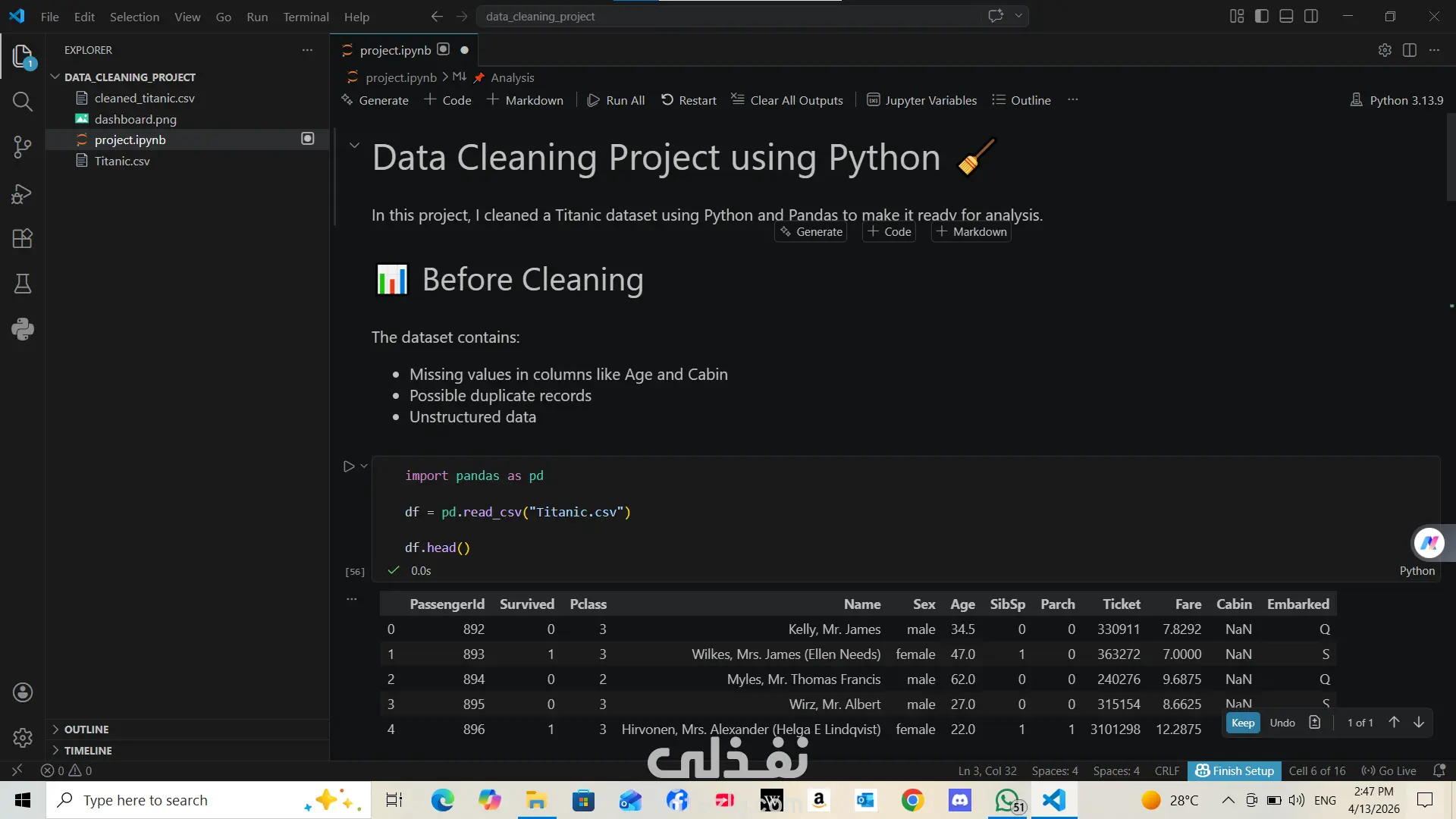Click the Windows taskbar search box
The width and height of the screenshot is (1456, 819).
click(209, 800)
